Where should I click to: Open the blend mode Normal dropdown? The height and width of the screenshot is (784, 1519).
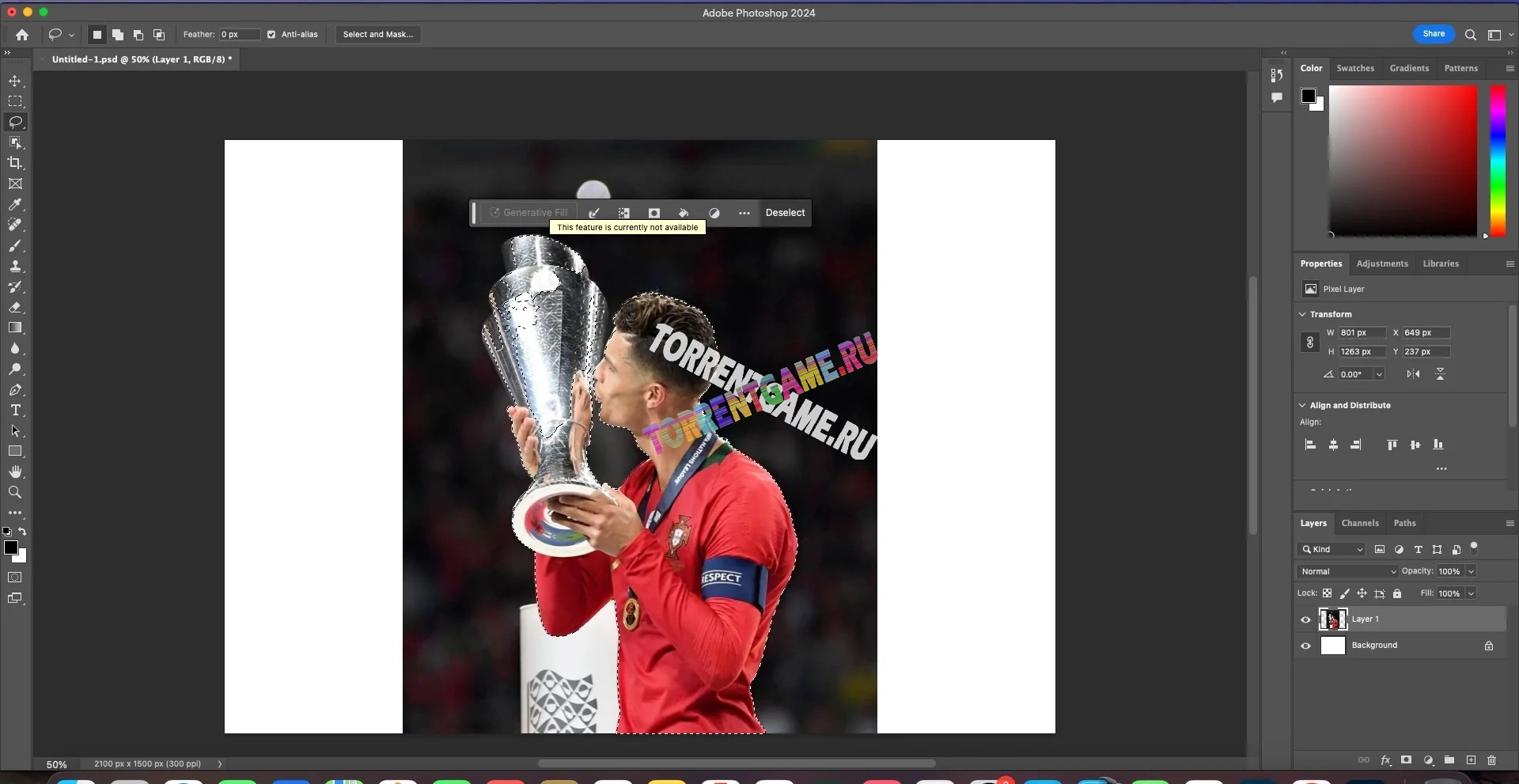1347,571
